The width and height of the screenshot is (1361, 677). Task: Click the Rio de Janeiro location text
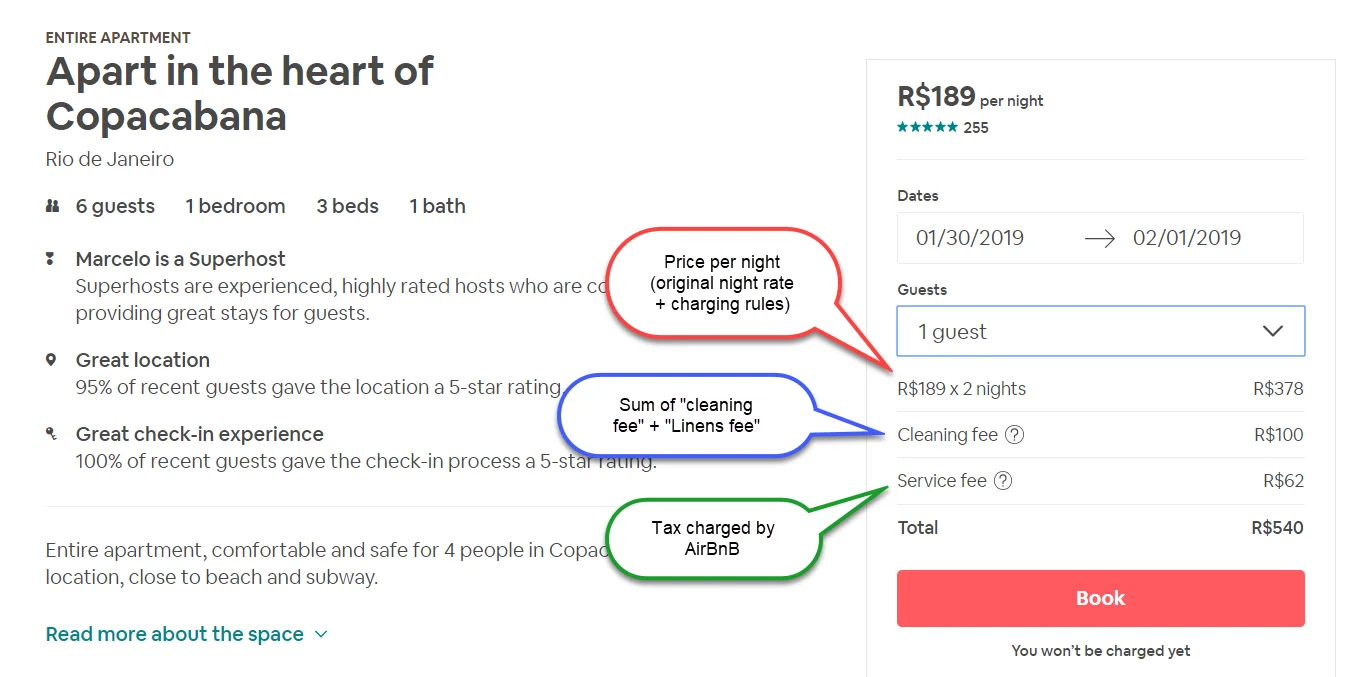(x=110, y=159)
